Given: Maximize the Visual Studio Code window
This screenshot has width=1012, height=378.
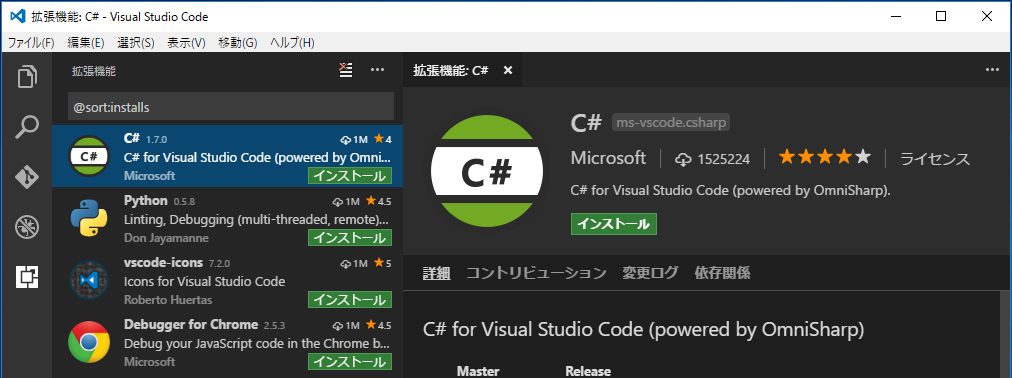Looking at the screenshot, I should pos(941,16).
